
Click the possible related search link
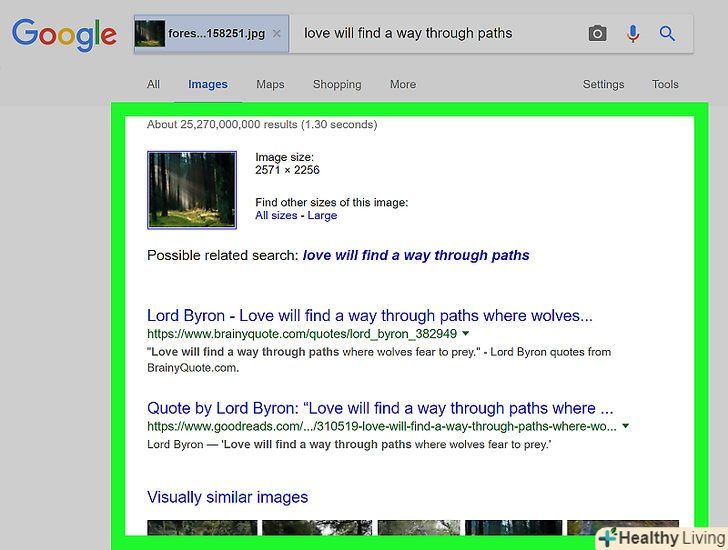point(416,255)
